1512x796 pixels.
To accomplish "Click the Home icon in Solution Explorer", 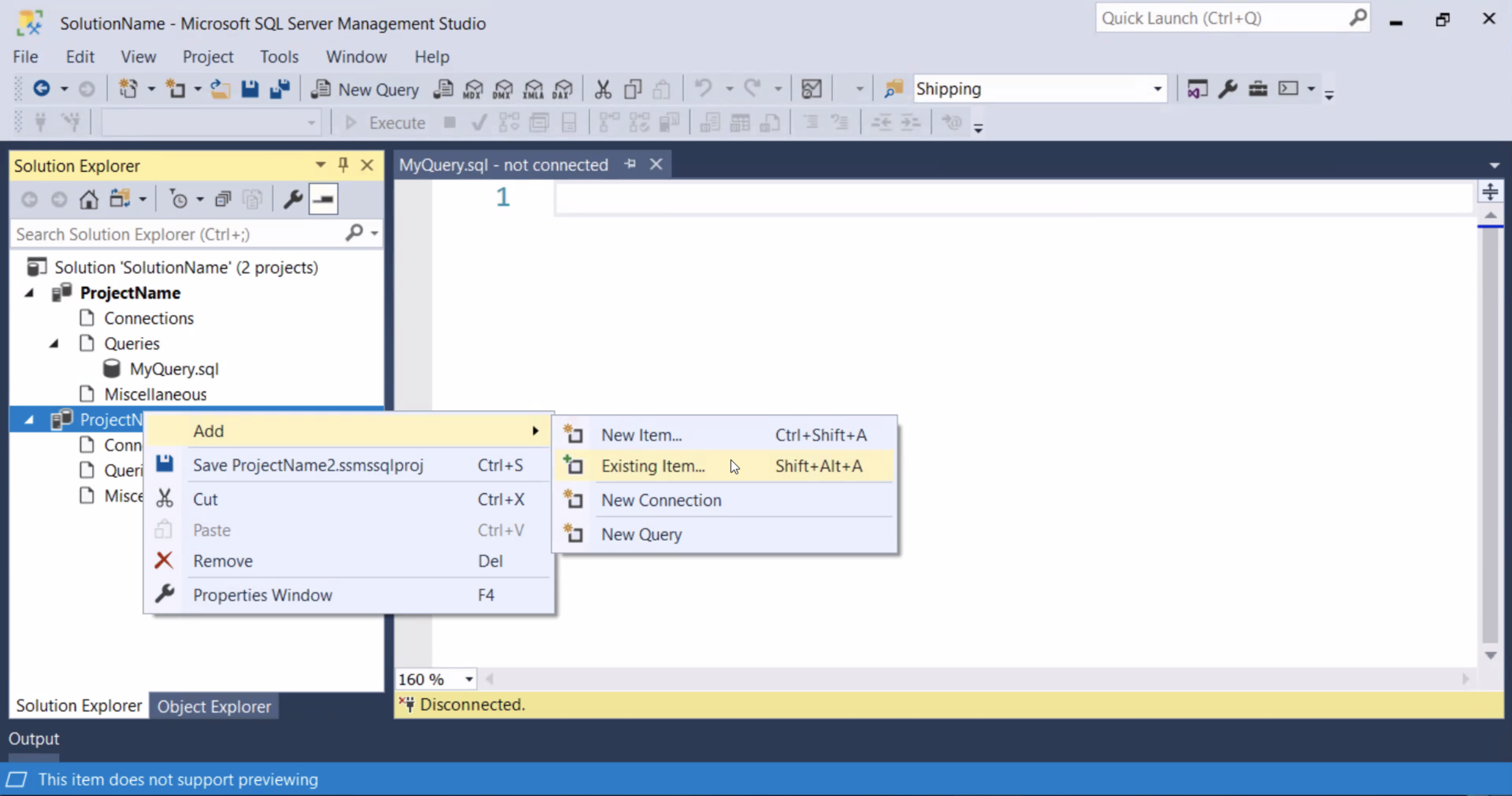I will (x=89, y=199).
